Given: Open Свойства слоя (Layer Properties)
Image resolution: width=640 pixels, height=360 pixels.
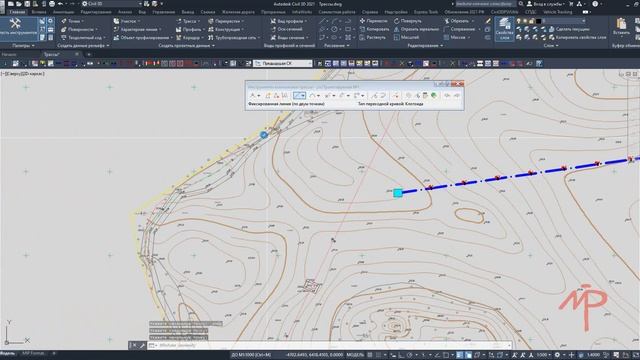Looking at the screenshot, I should pyautogui.click(x=504, y=29).
